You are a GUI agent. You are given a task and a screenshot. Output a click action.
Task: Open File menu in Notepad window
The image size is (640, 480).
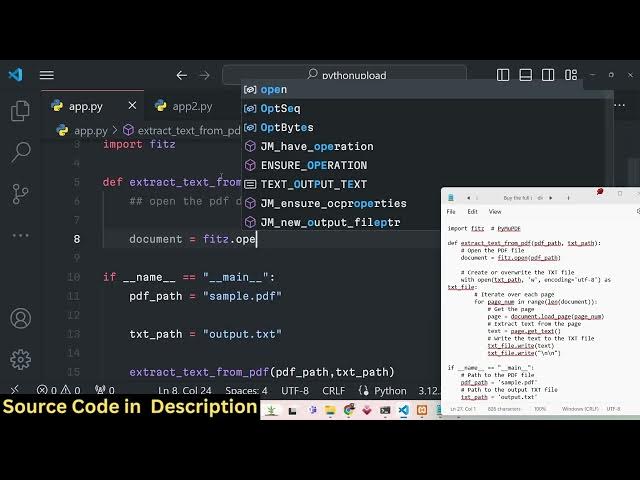pos(451,212)
